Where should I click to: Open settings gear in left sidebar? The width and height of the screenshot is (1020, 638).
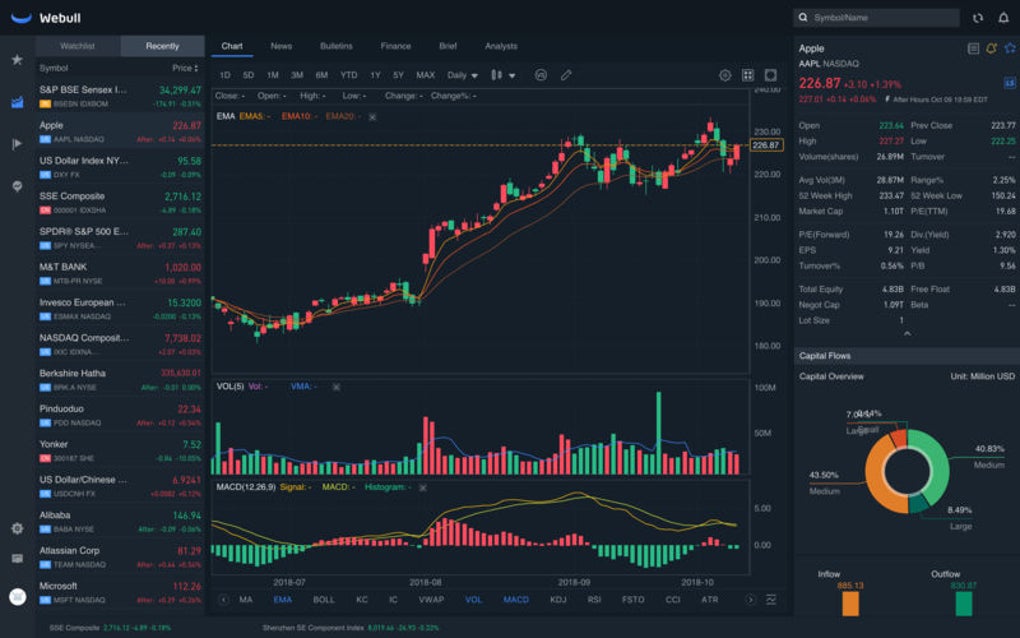(x=18, y=528)
